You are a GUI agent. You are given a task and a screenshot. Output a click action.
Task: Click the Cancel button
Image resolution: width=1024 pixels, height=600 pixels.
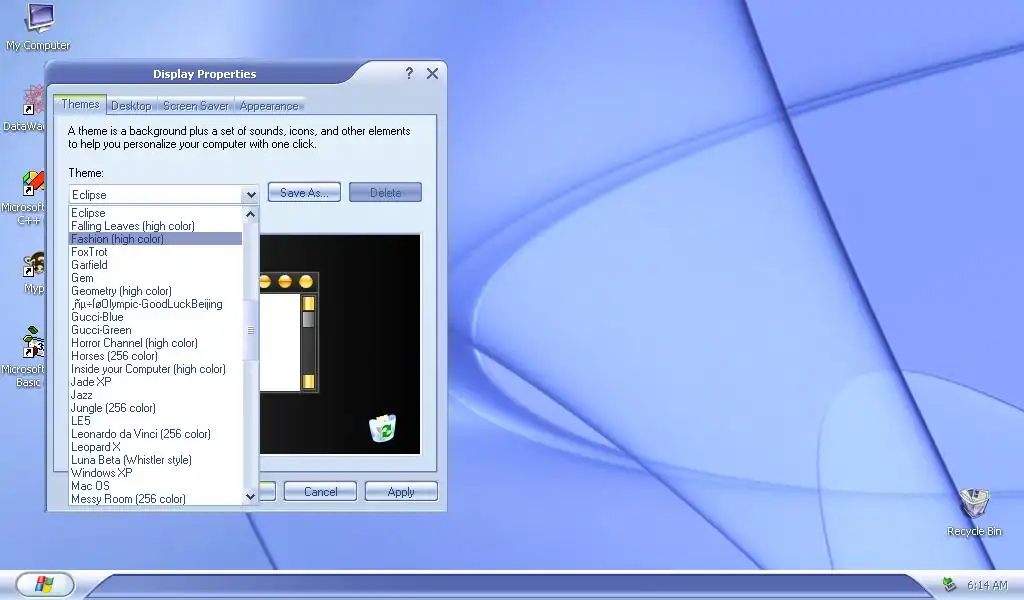click(320, 492)
